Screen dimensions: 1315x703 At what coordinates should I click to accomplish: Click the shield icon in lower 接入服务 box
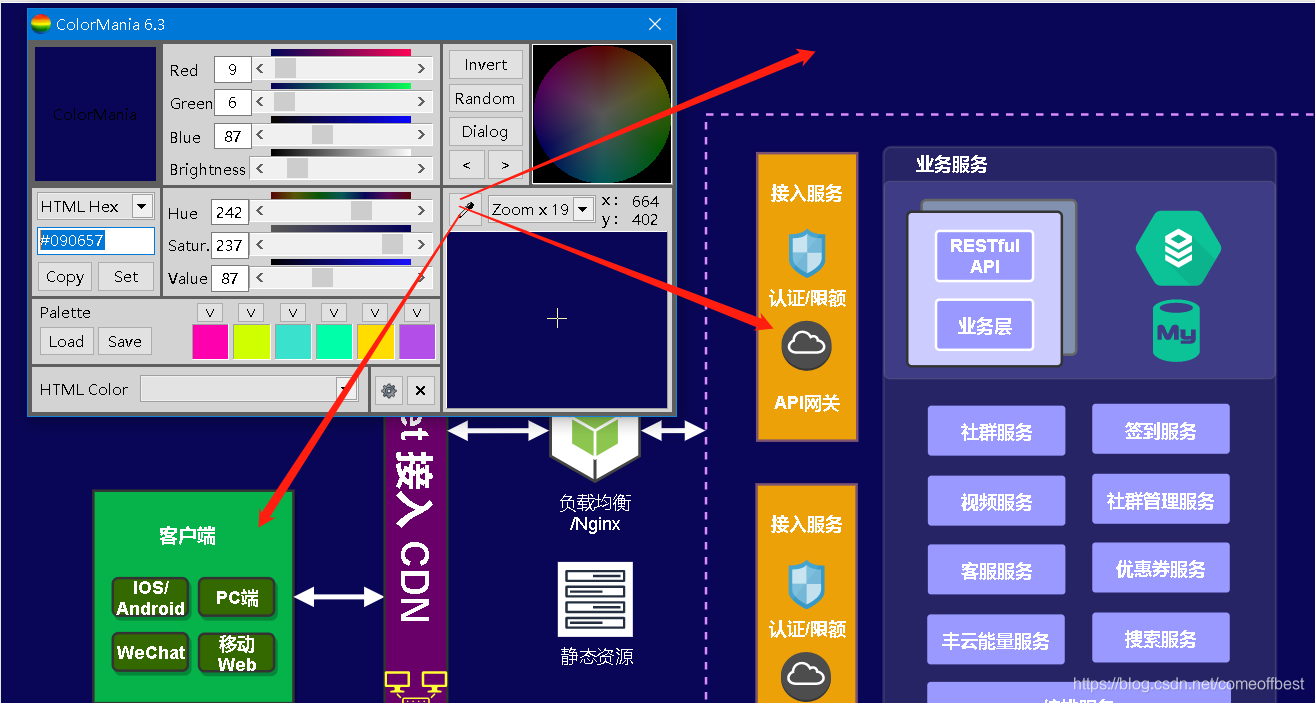tap(807, 584)
